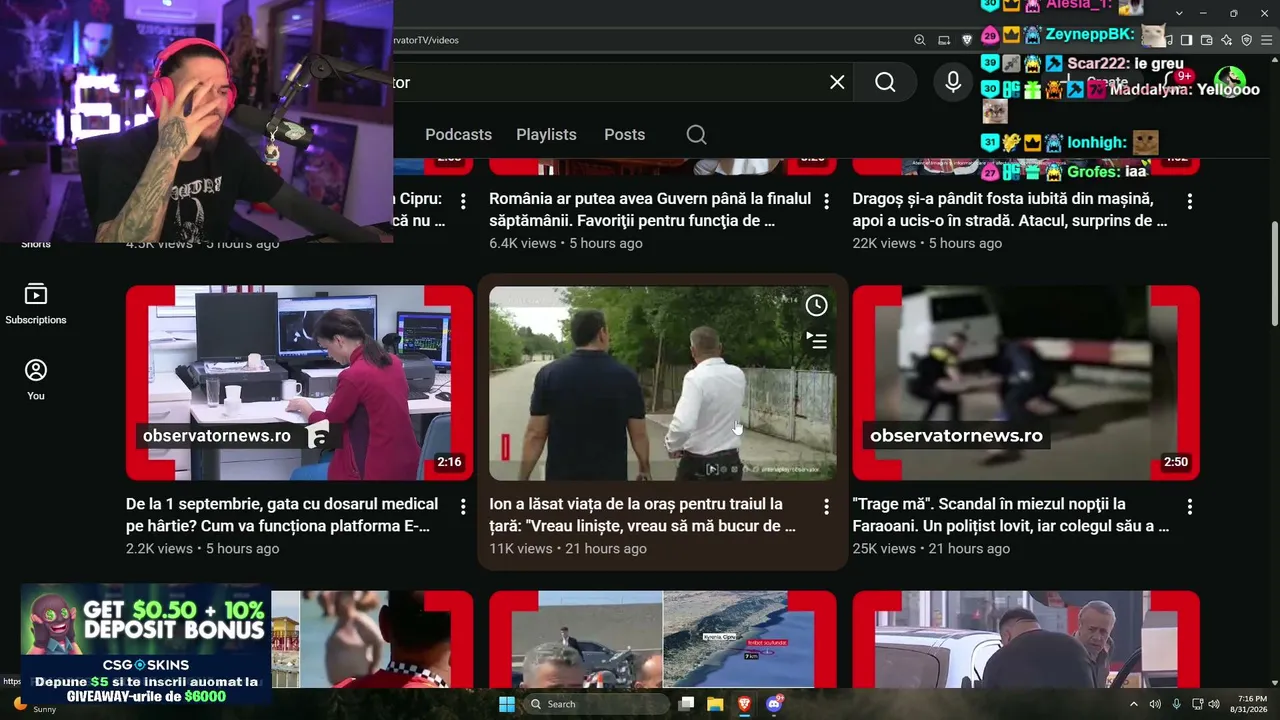Open the You section in the sidebar
1280x720 pixels.
coord(36,380)
